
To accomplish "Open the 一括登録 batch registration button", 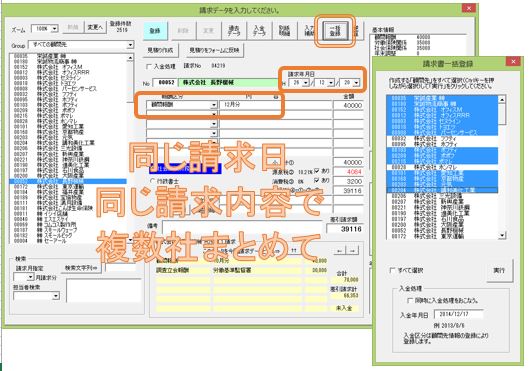I will (x=335, y=31).
